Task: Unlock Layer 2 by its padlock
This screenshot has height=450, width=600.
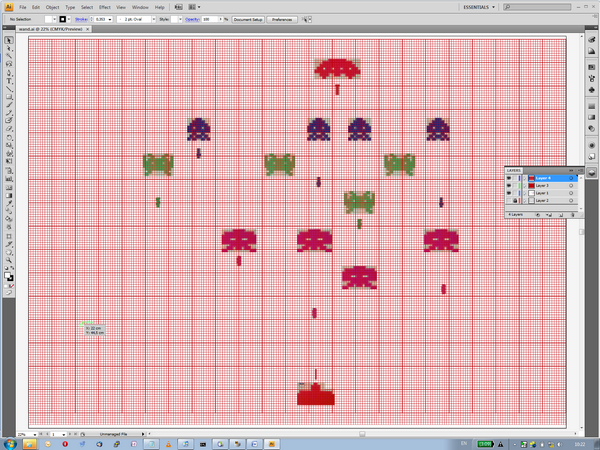Action: [515, 201]
